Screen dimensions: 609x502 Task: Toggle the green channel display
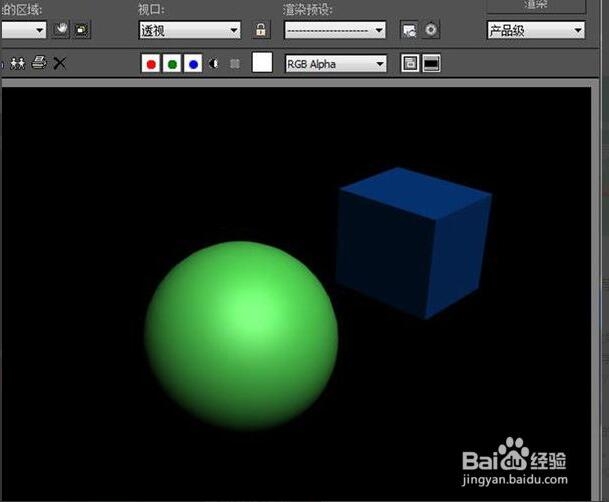pos(172,64)
